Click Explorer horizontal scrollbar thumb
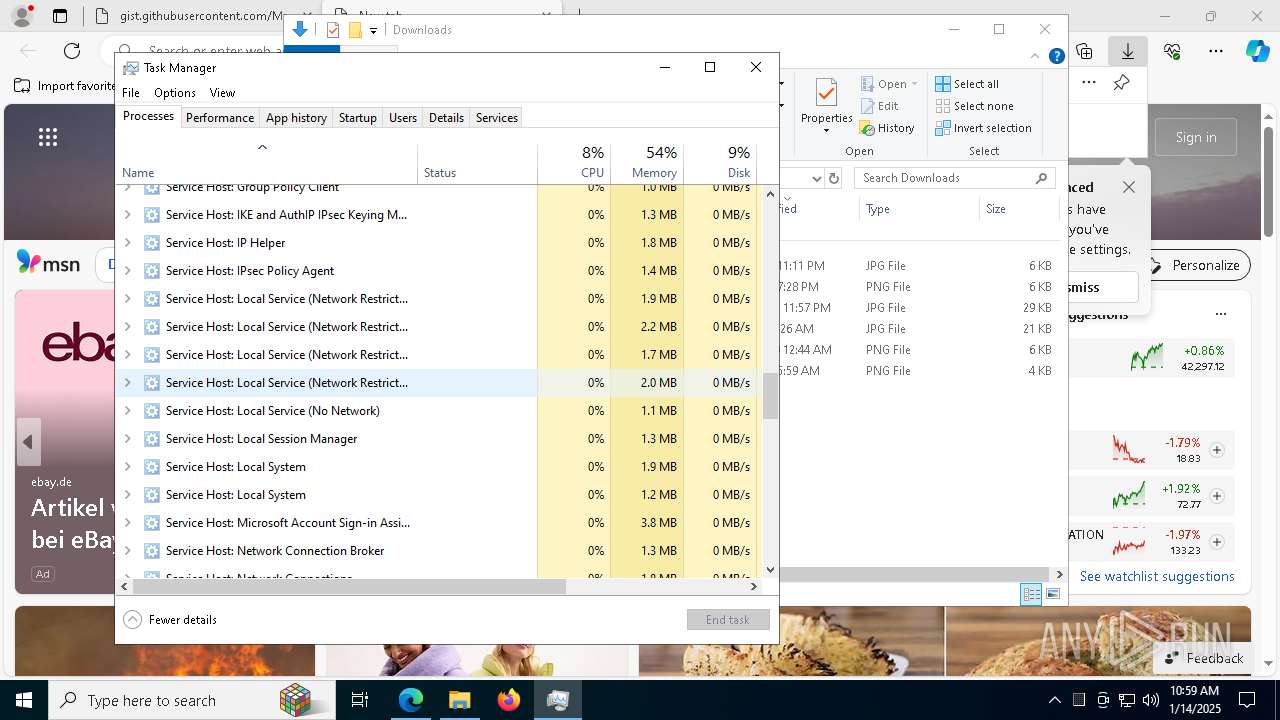Viewport: 1280px width, 720px height. coord(912,575)
